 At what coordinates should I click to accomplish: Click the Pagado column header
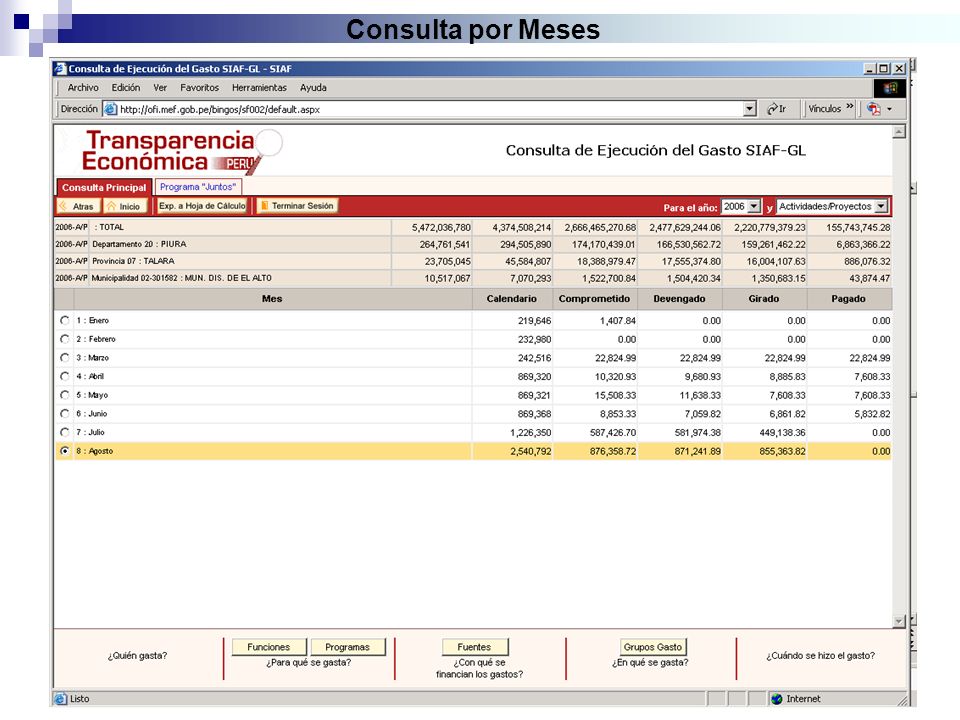(x=849, y=299)
